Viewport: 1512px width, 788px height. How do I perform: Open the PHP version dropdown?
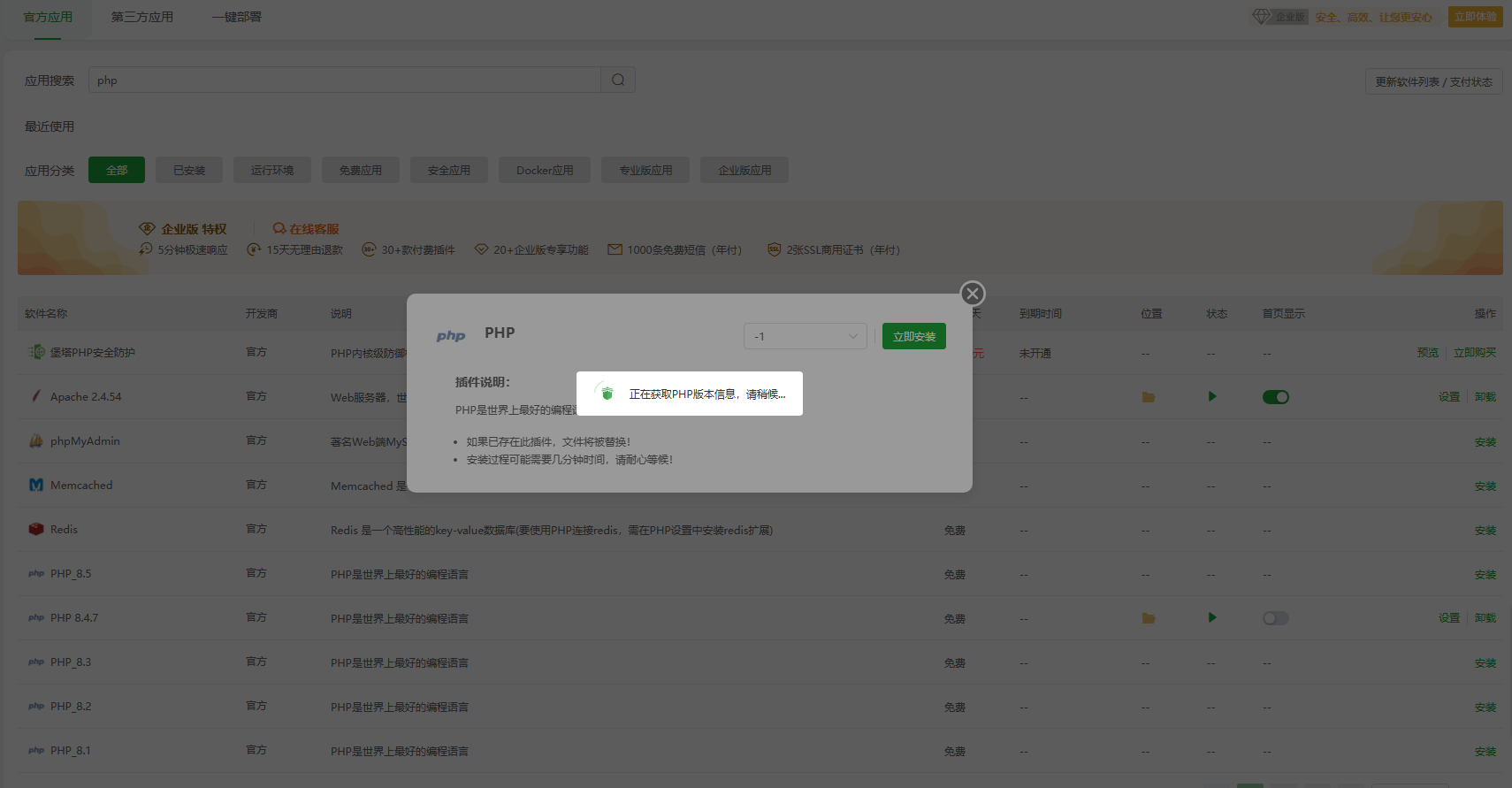coord(806,336)
